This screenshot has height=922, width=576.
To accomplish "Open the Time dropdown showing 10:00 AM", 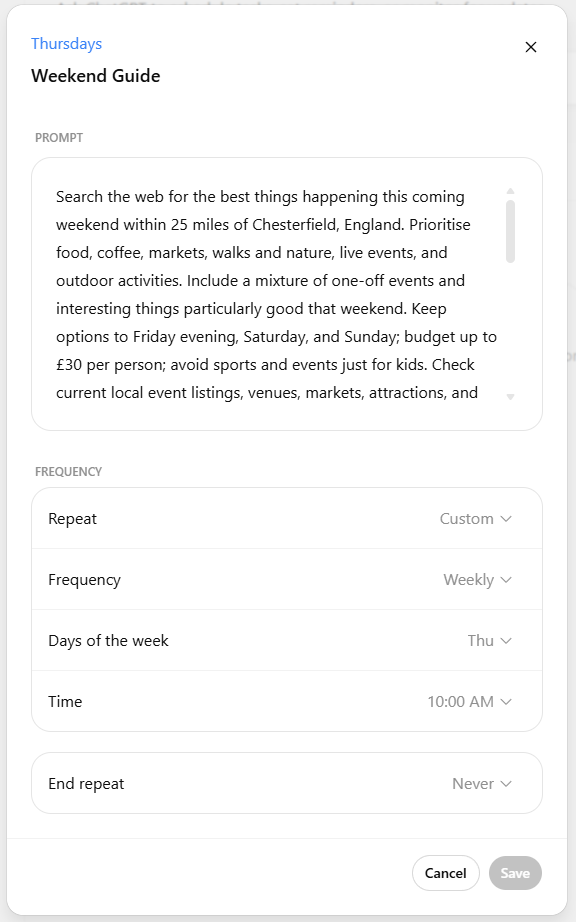I will pos(469,701).
